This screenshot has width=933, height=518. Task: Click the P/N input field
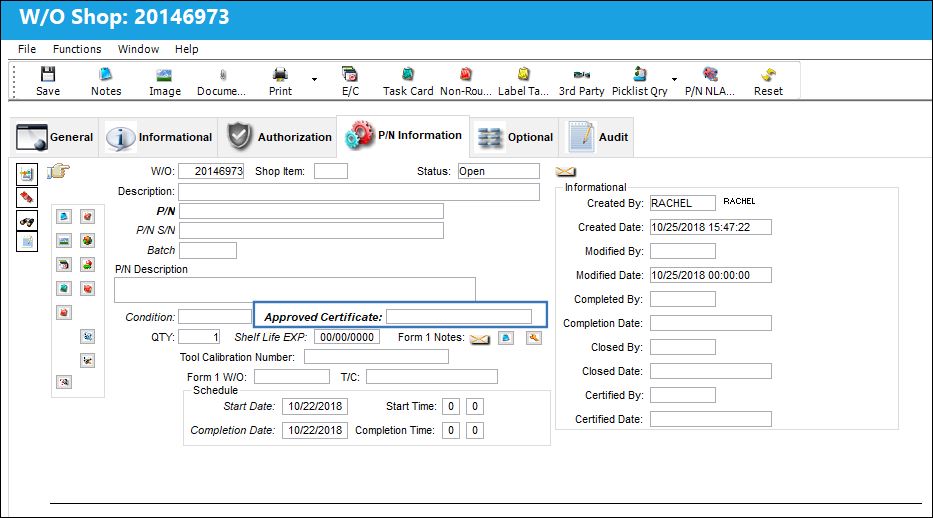[311, 211]
